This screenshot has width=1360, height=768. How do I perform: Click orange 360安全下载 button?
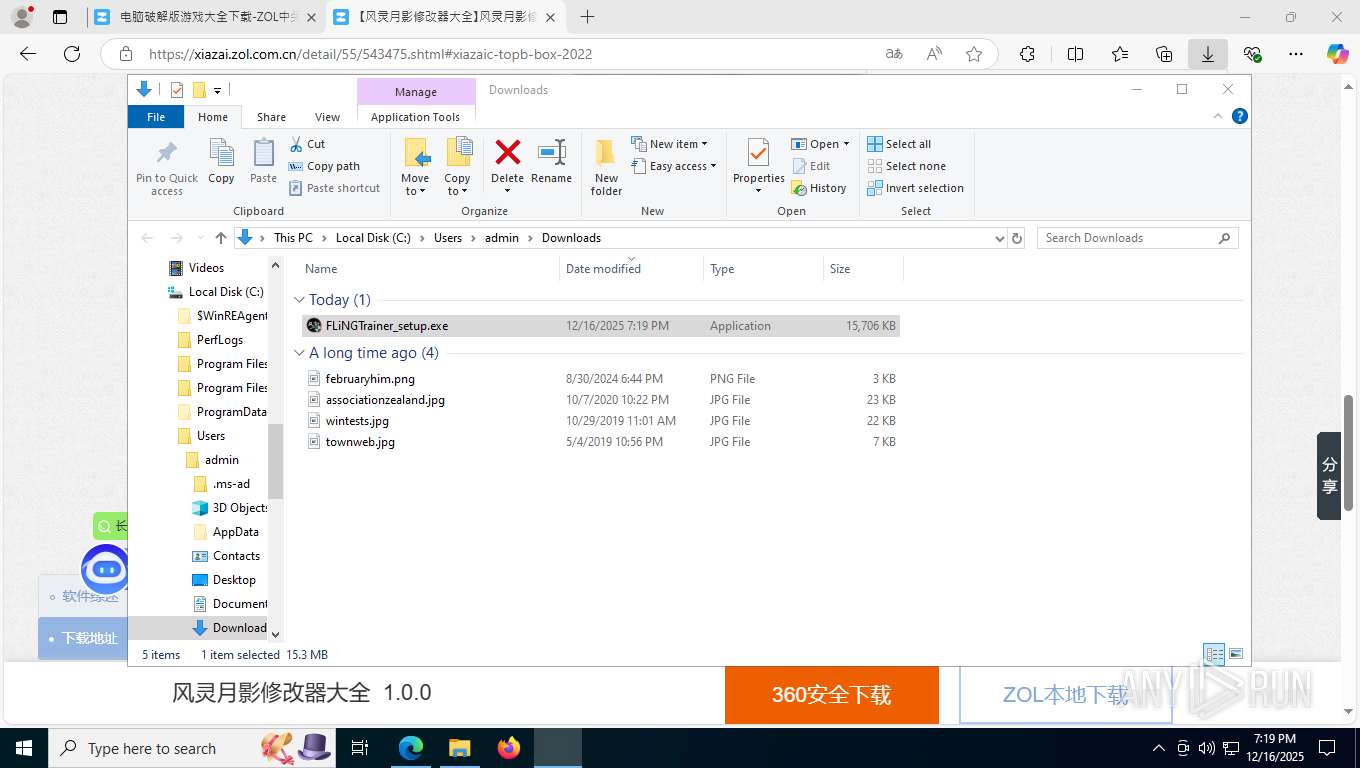[832, 695]
